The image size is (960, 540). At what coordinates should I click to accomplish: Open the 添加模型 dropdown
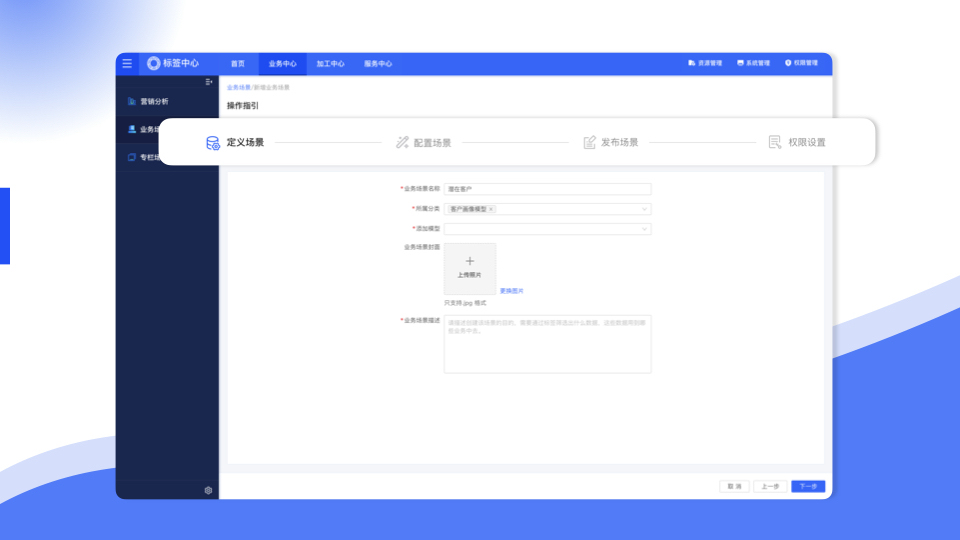tap(547, 229)
